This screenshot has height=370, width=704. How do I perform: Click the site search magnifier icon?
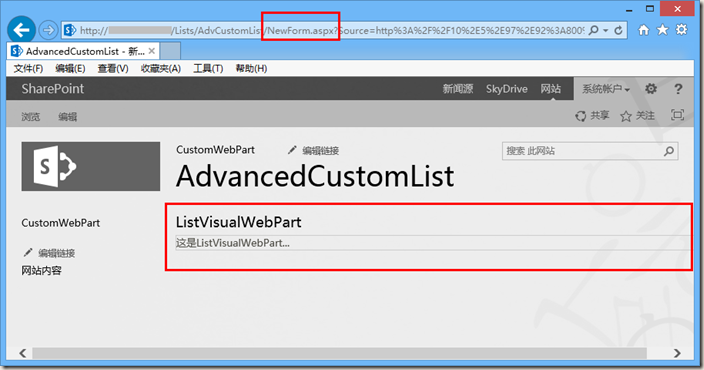point(669,151)
